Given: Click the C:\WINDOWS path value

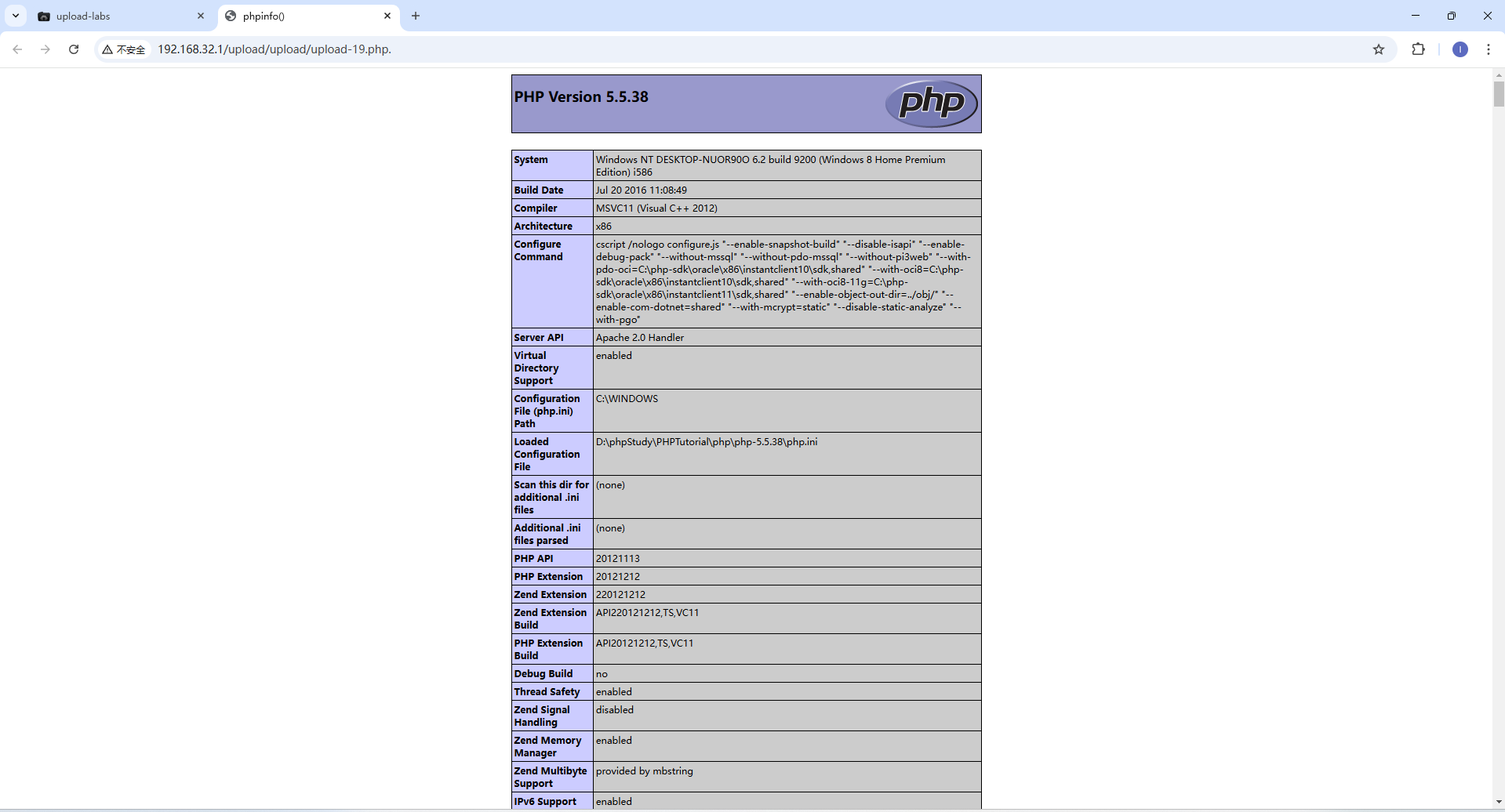Looking at the screenshot, I should pos(627,399).
